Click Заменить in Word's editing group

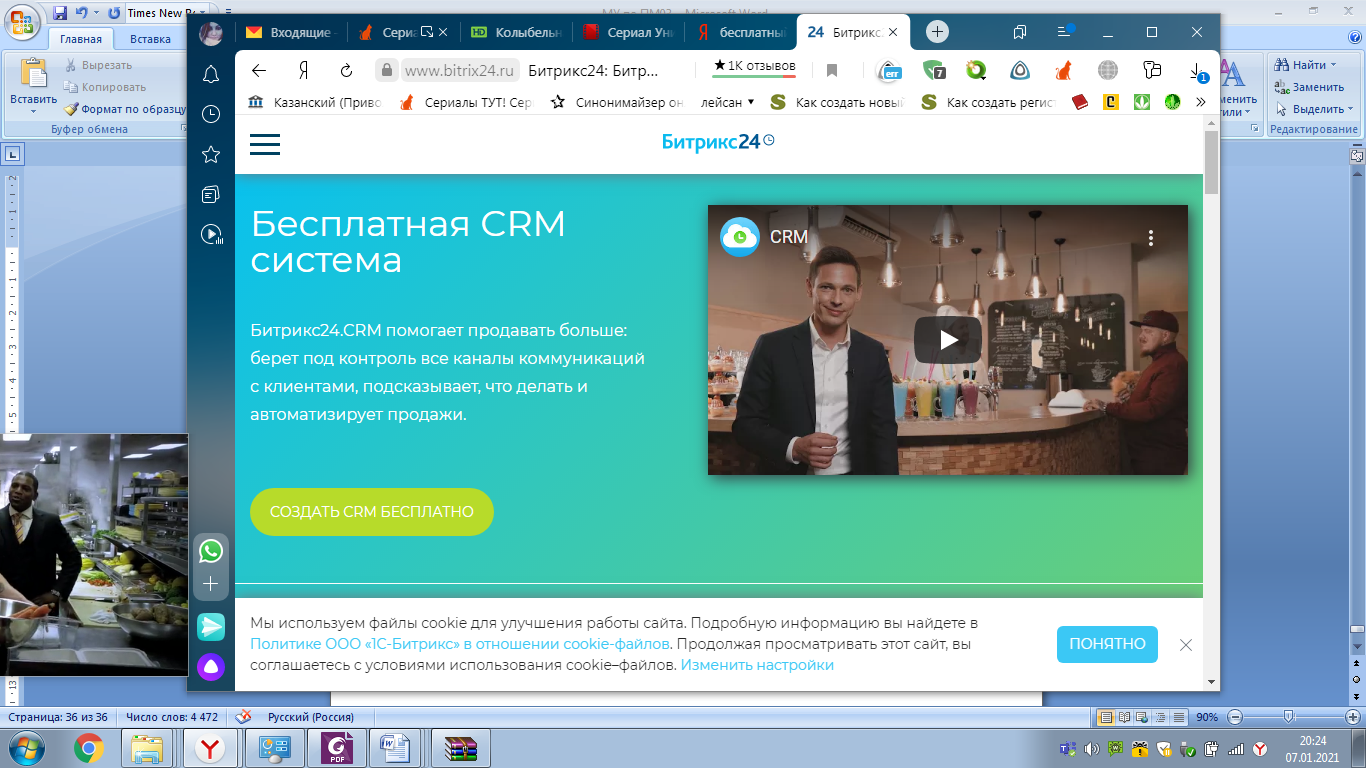click(1310, 87)
